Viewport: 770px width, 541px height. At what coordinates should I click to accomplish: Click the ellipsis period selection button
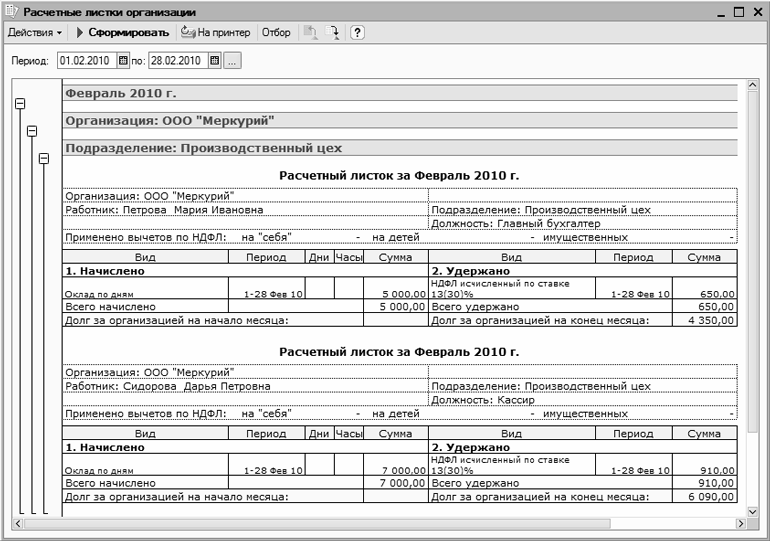click(232, 61)
